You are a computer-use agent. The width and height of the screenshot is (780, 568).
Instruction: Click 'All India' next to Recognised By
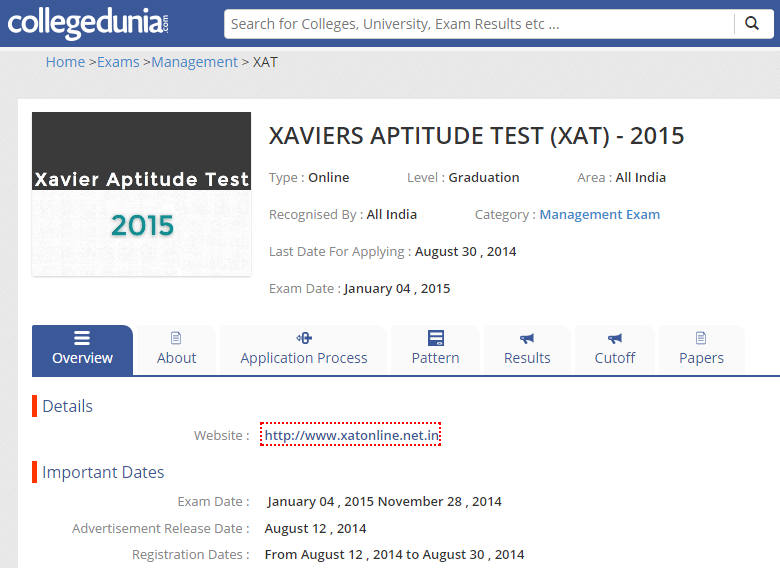[392, 214]
